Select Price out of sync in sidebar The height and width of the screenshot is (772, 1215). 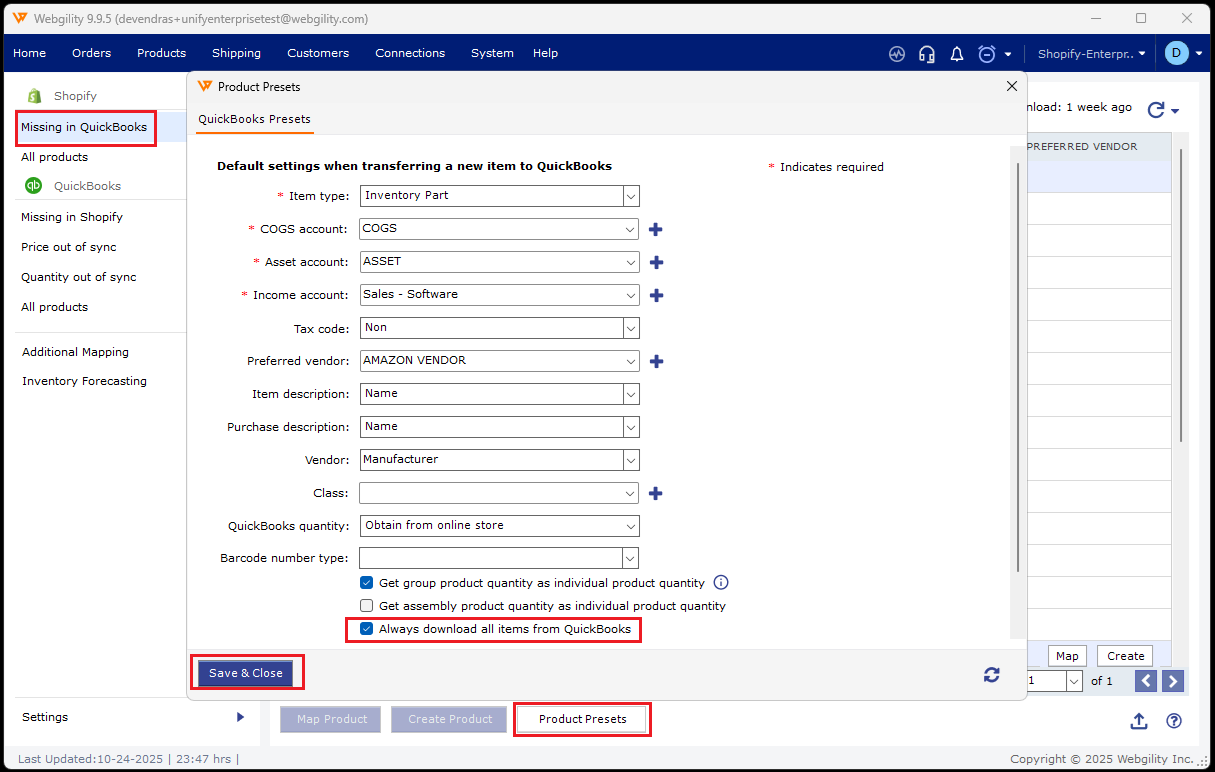(x=69, y=247)
